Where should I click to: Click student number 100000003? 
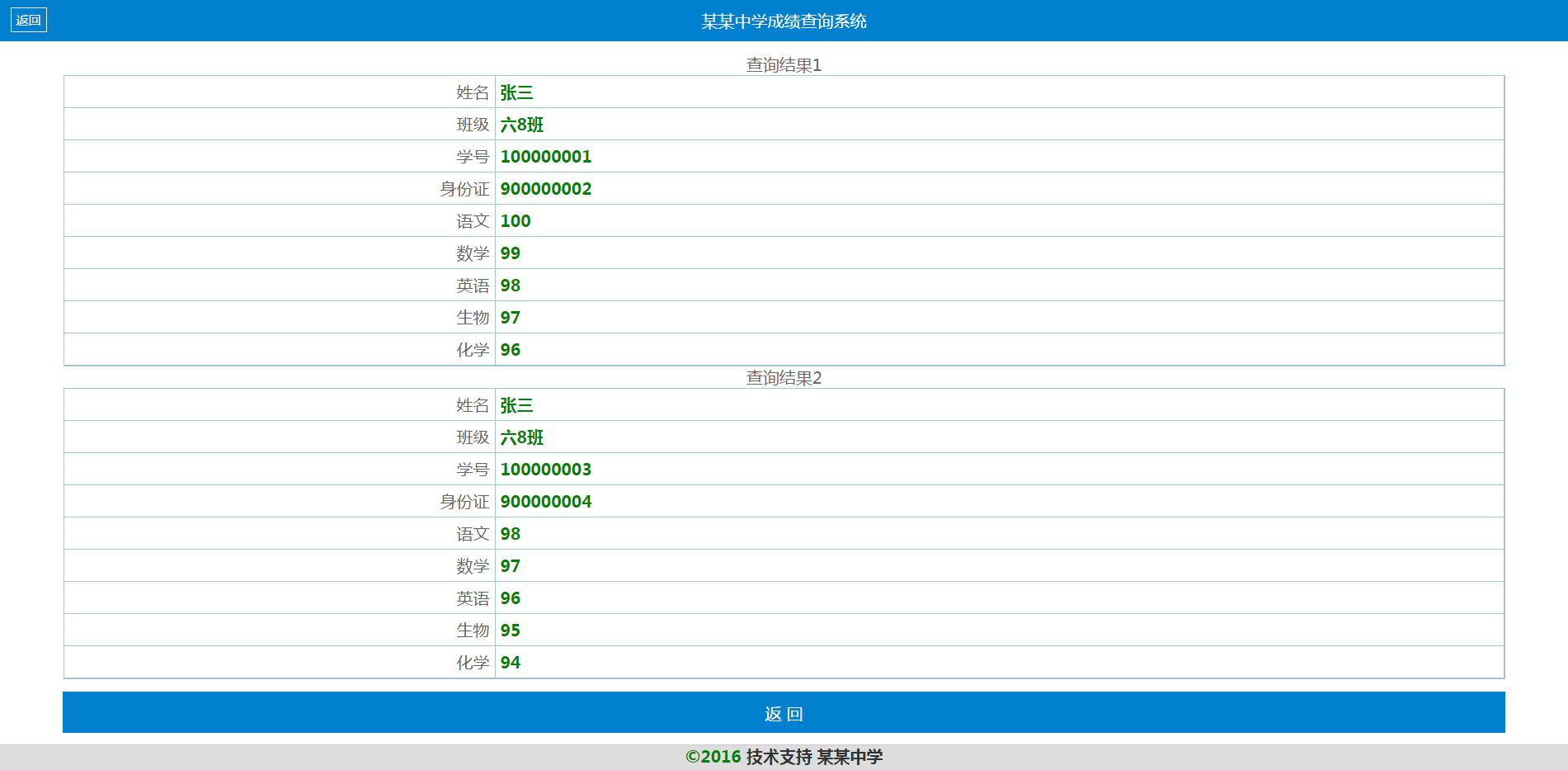546,470
